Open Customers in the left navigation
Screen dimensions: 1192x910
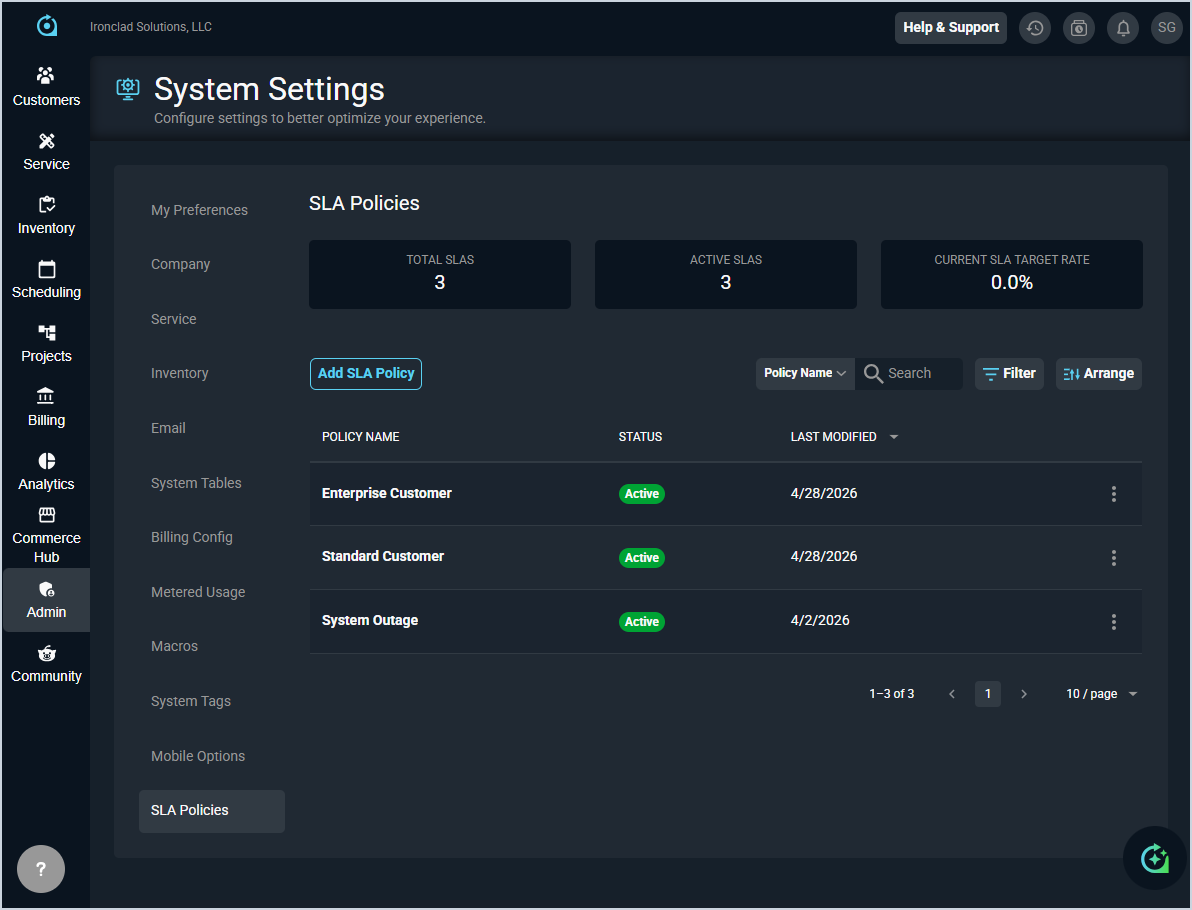point(46,87)
